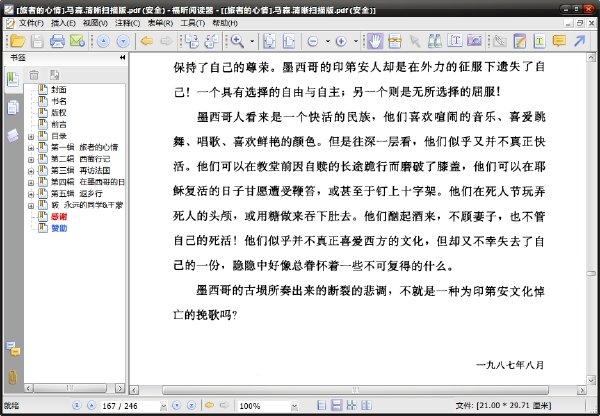600x416 pixels.
Task: Go to previous page using toolbar up arrow
Action: (x=103, y=41)
